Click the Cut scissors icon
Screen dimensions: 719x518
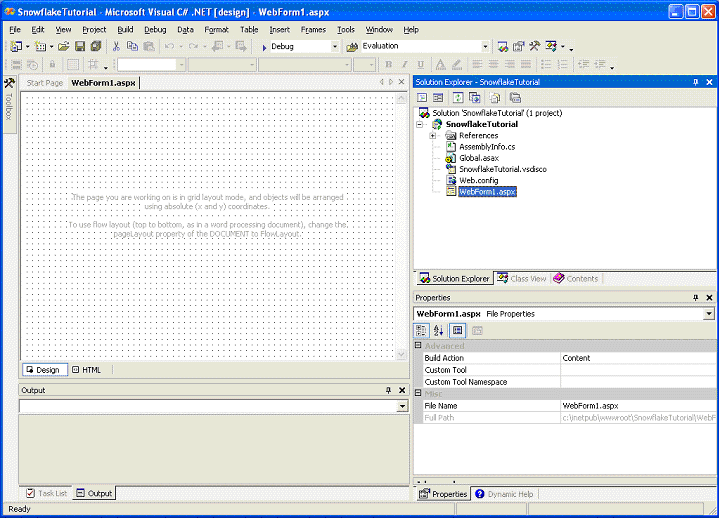tap(116, 46)
